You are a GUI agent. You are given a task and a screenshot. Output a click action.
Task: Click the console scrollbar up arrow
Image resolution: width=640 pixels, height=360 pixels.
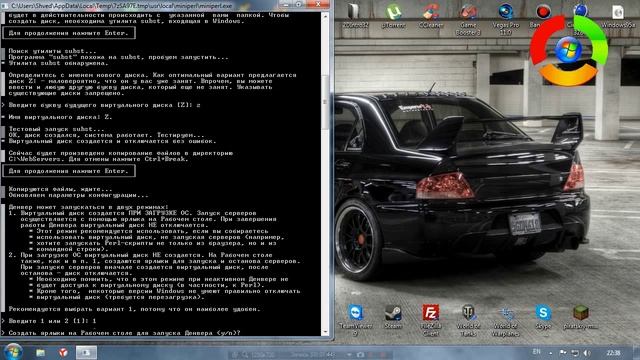coord(325,16)
